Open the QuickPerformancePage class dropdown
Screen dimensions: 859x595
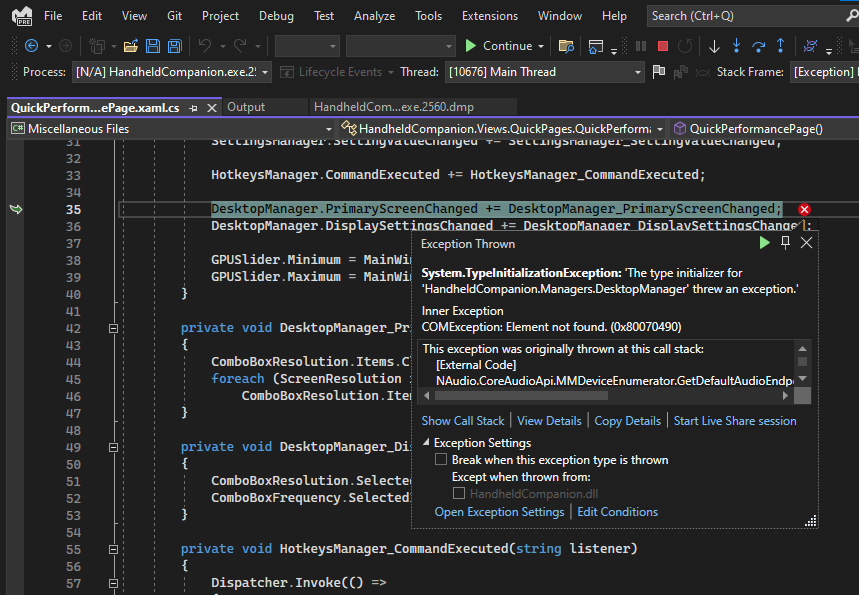click(x=660, y=129)
